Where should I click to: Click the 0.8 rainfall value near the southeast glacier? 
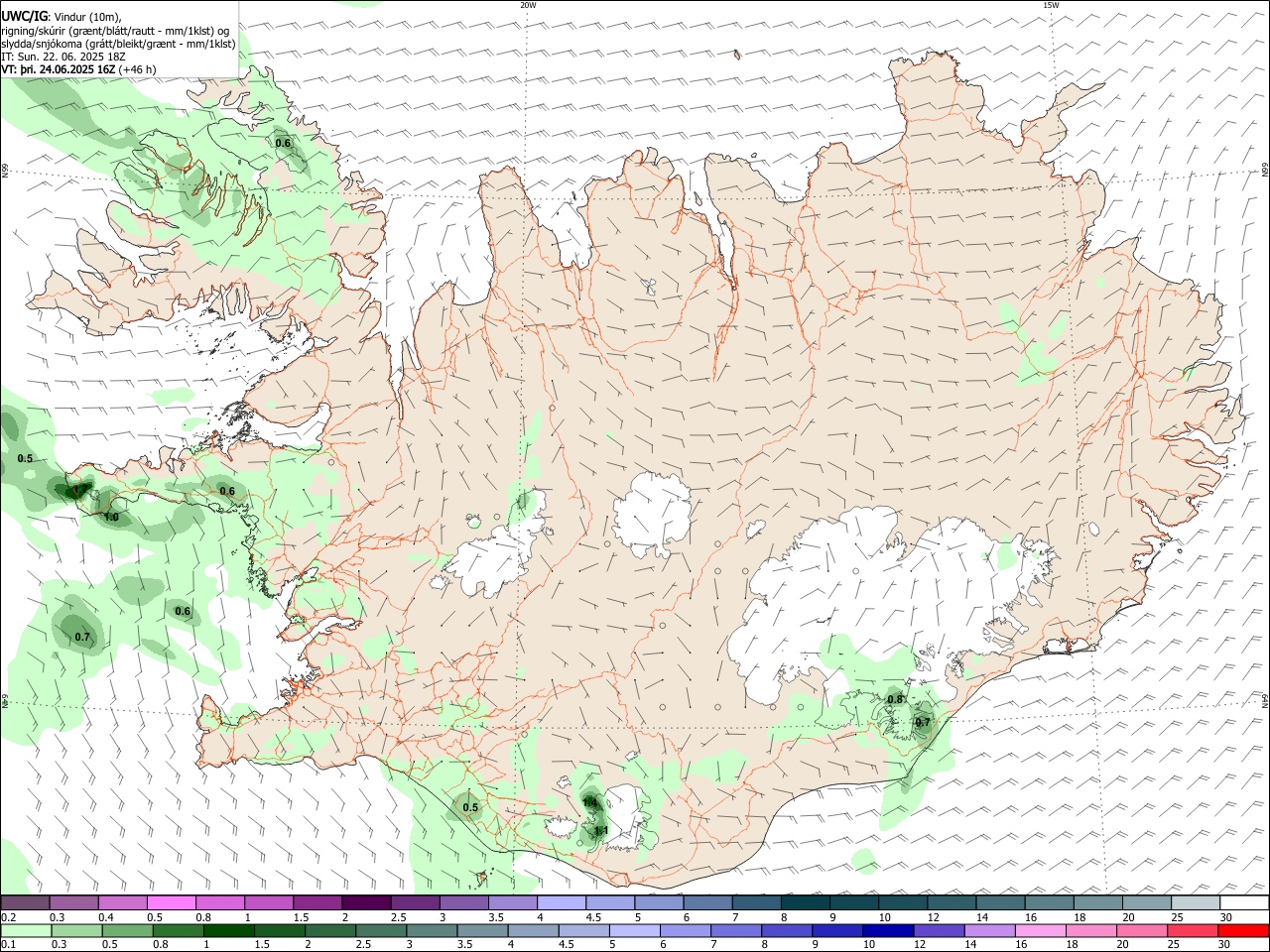(895, 699)
